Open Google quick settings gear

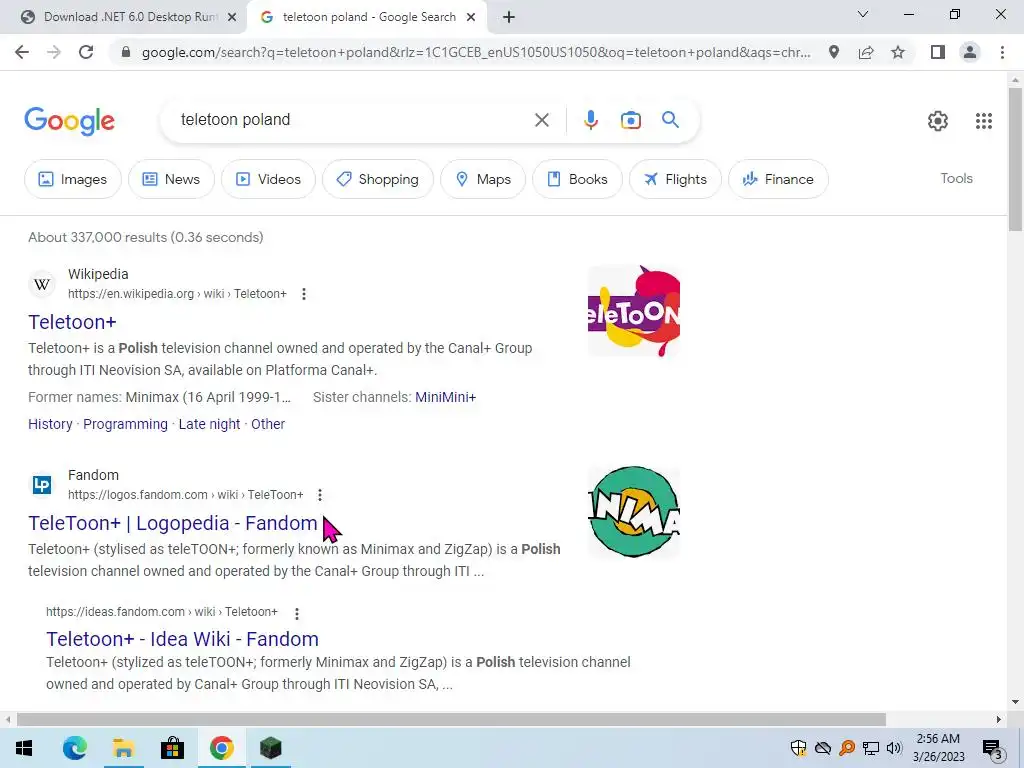click(x=938, y=121)
